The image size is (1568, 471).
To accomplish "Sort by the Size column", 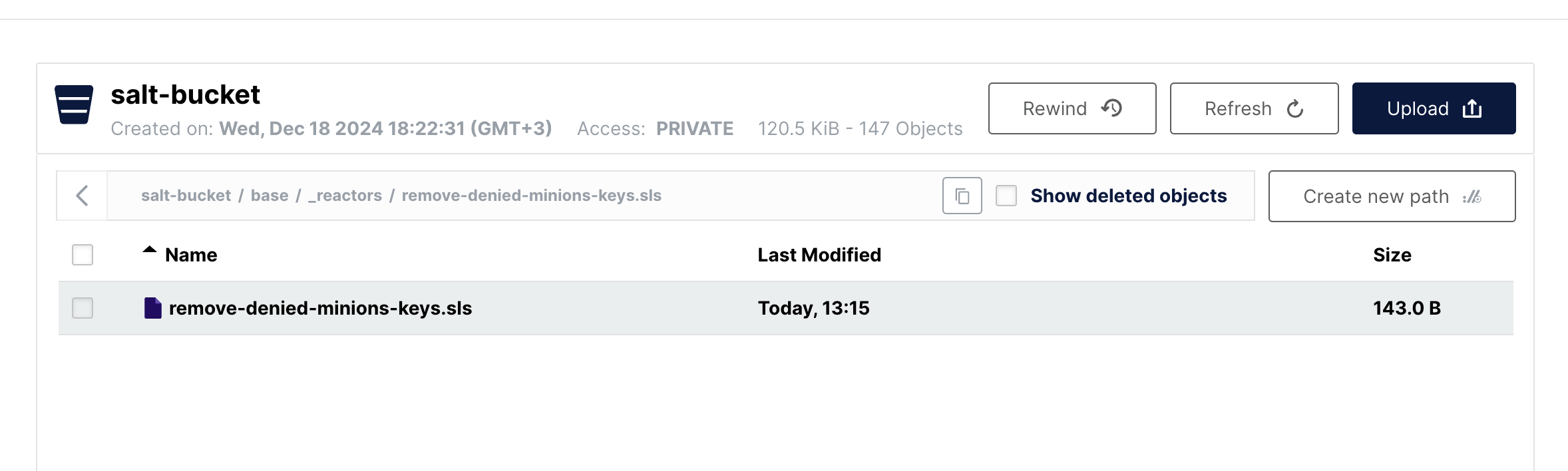I will pyautogui.click(x=1392, y=255).
